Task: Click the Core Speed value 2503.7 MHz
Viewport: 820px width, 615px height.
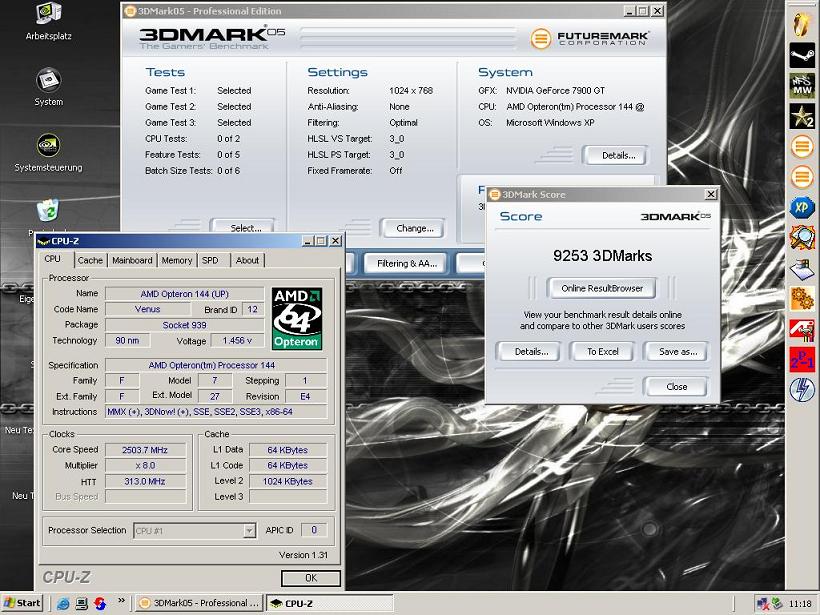Action: coord(145,450)
